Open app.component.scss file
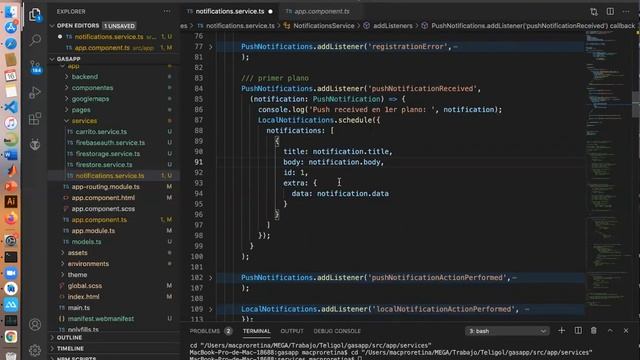640x360 pixels. (103, 209)
